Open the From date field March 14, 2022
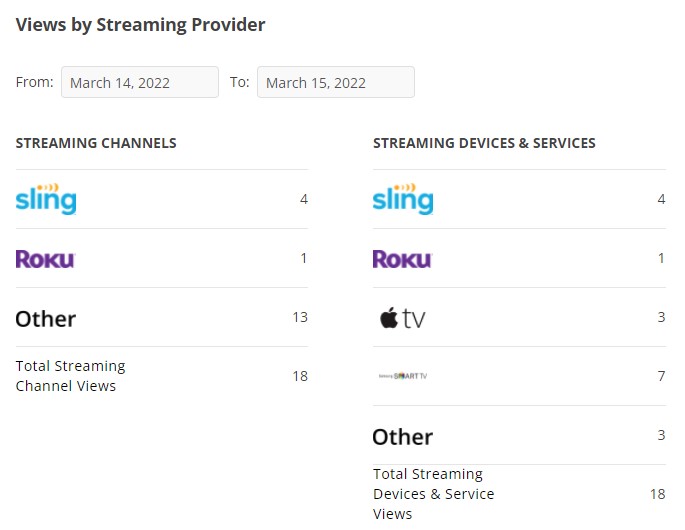This screenshot has height=530, width=685. tap(140, 82)
